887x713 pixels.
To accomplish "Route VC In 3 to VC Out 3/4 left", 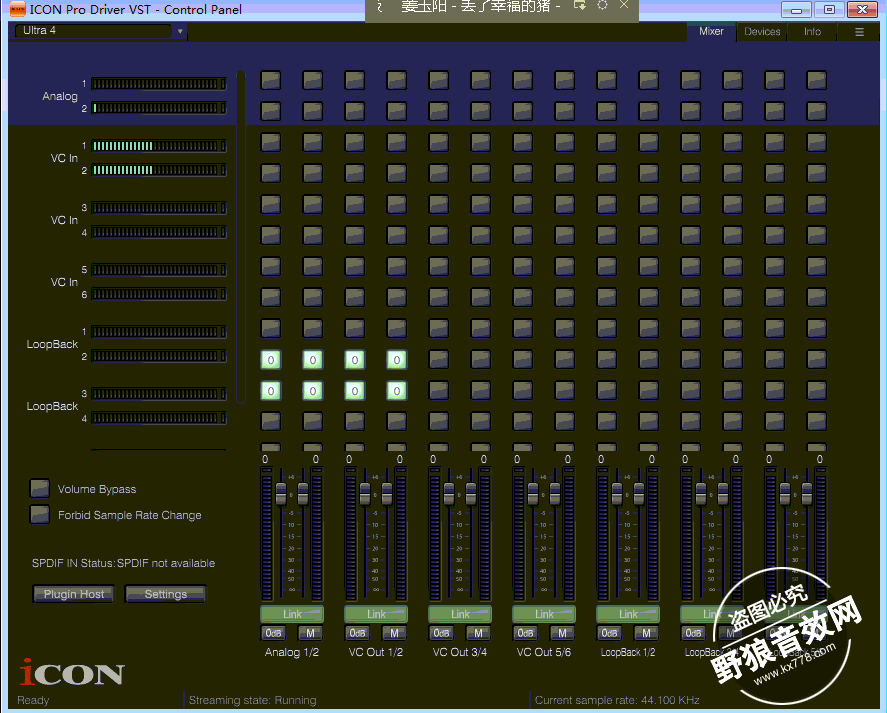I will [x=439, y=204].
